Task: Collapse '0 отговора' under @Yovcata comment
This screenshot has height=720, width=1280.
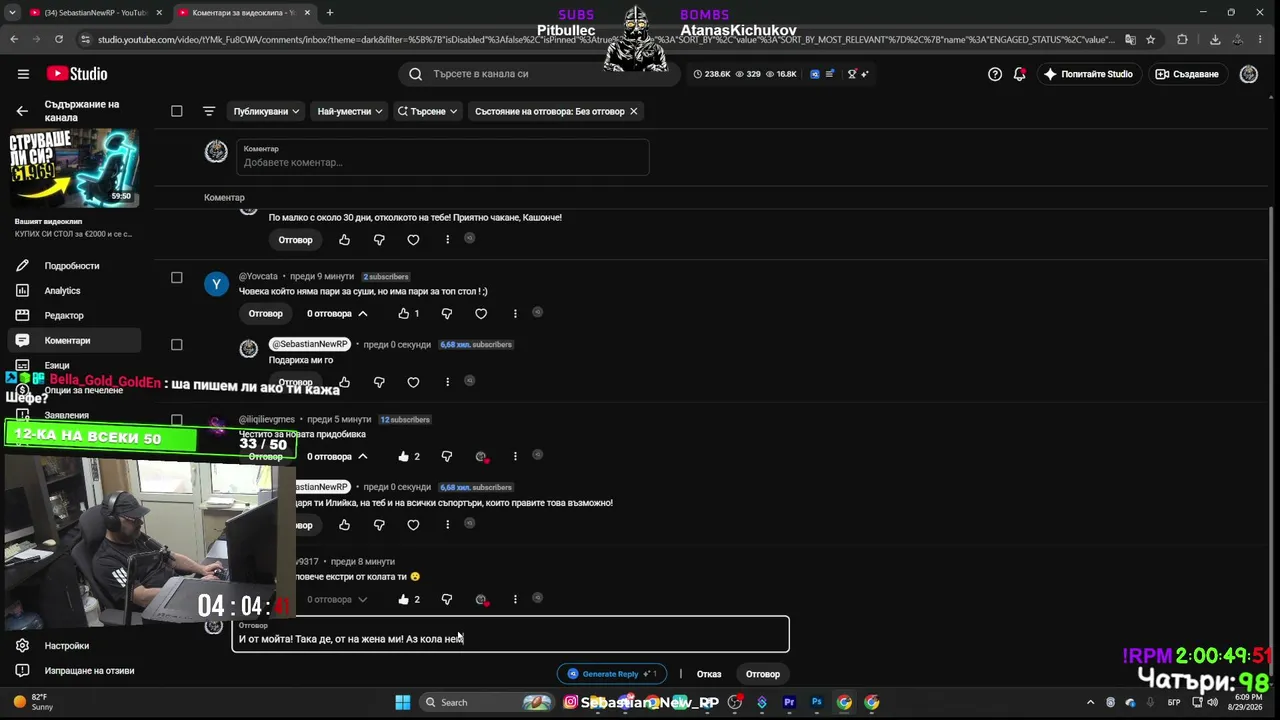Action: coord(337,314)
